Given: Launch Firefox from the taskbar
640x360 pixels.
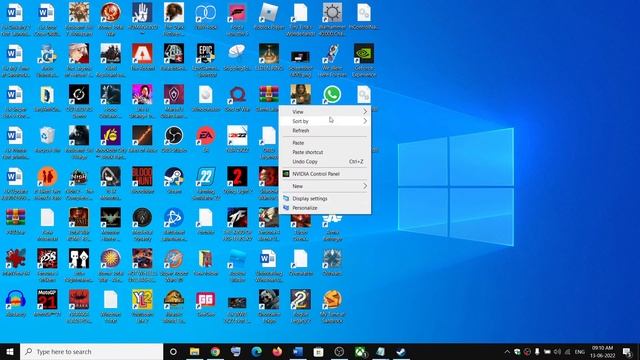Looking at the screenshot, I should 277,351.
